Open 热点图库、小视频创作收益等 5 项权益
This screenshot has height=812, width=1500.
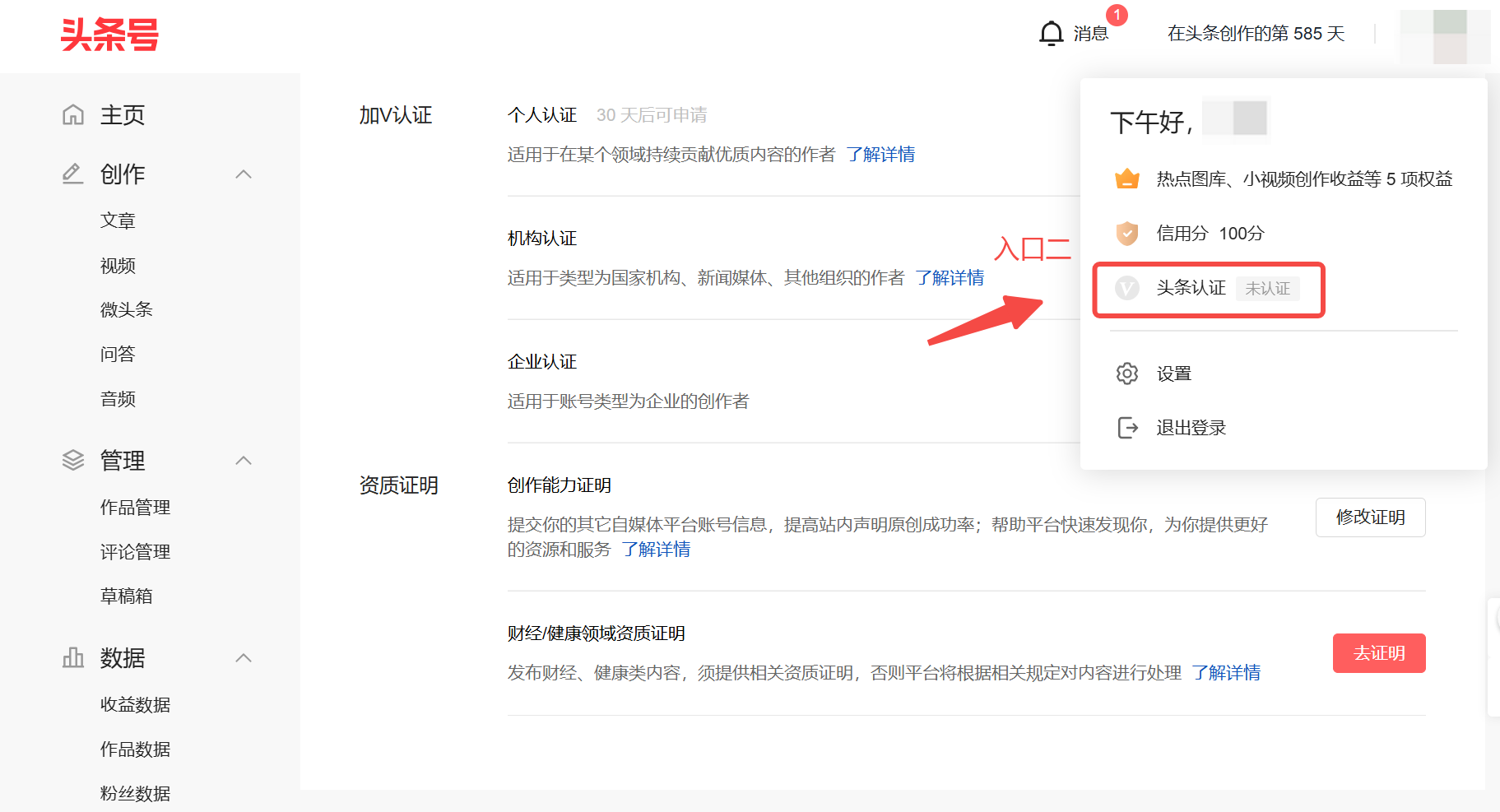coord(1304,179)
